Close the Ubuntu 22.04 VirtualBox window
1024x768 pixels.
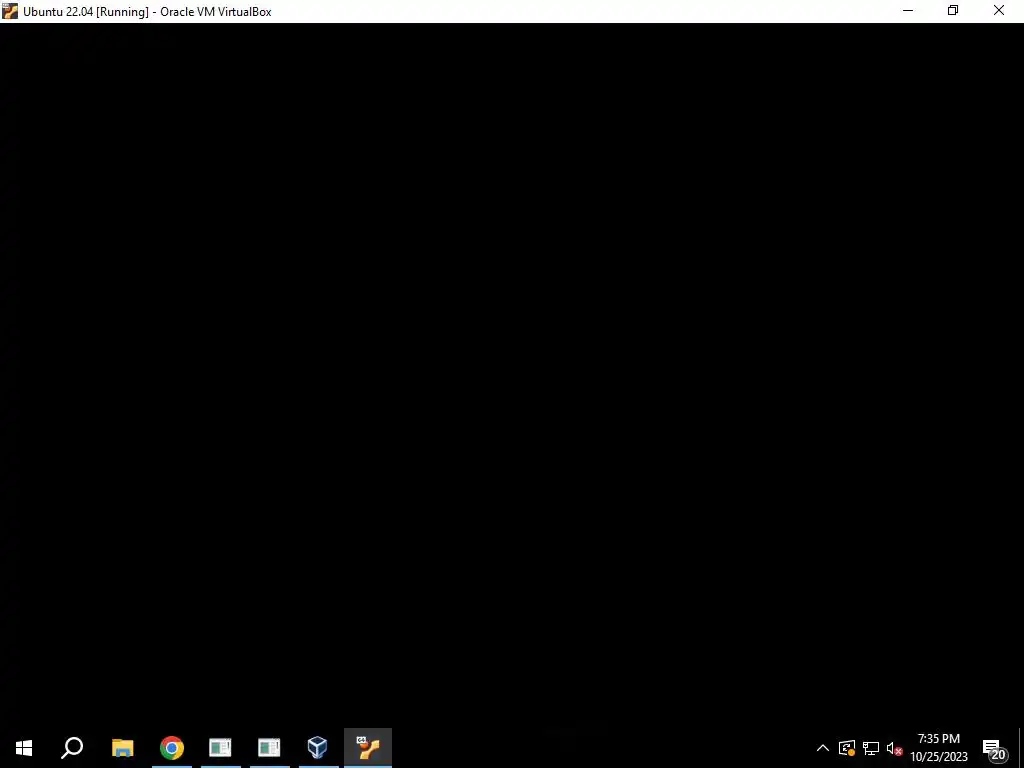click(999, 11)
